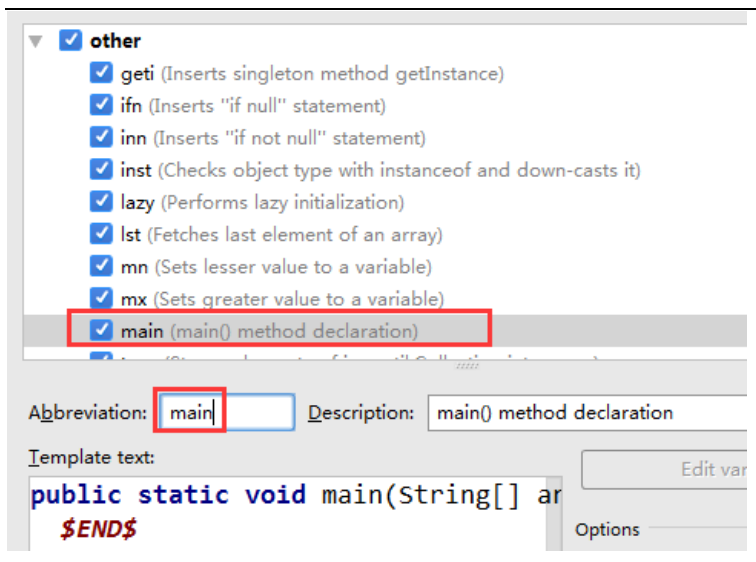This screenshot has width=756, height=562.
Task: Click the Template text label
Action: (x=92, y=457)
